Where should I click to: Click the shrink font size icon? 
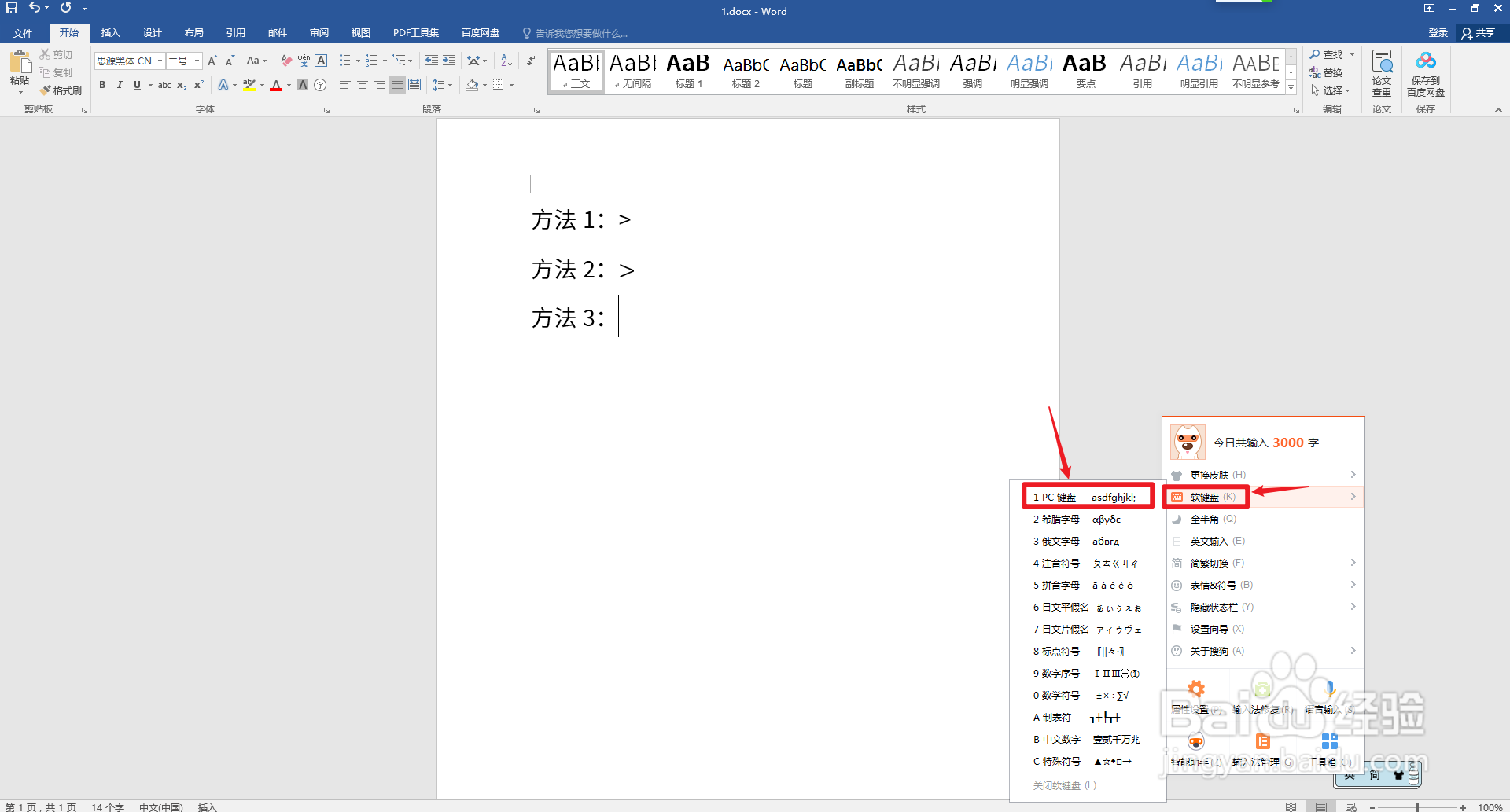[x=230, y=61]
